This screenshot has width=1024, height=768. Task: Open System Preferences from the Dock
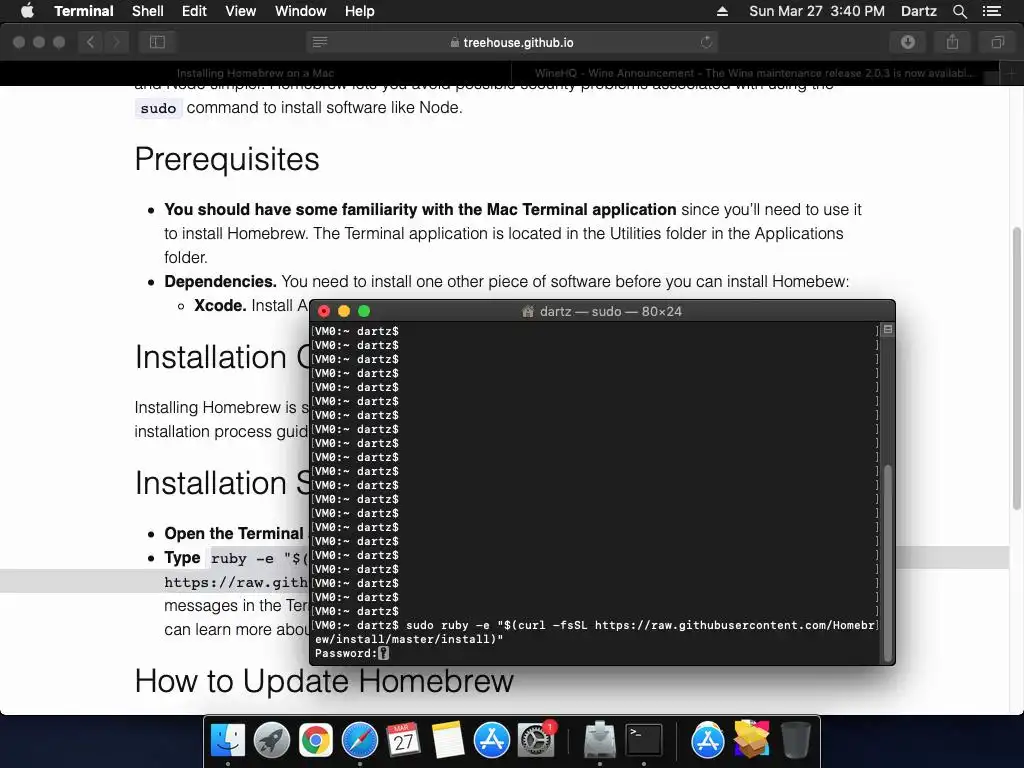coord(536,741)
